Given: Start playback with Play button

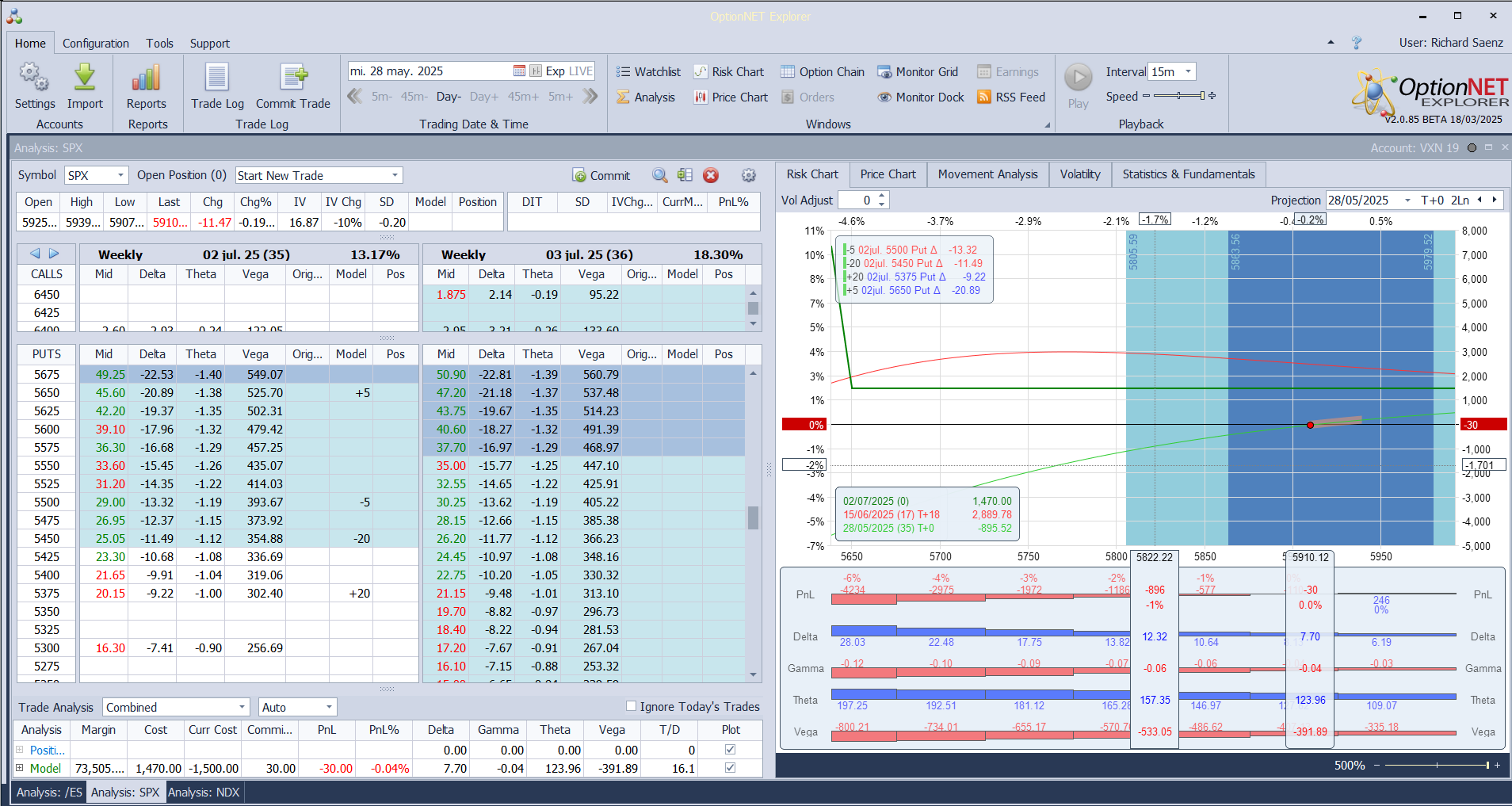Looking at the screenshot, I should tap(1078, 78).
